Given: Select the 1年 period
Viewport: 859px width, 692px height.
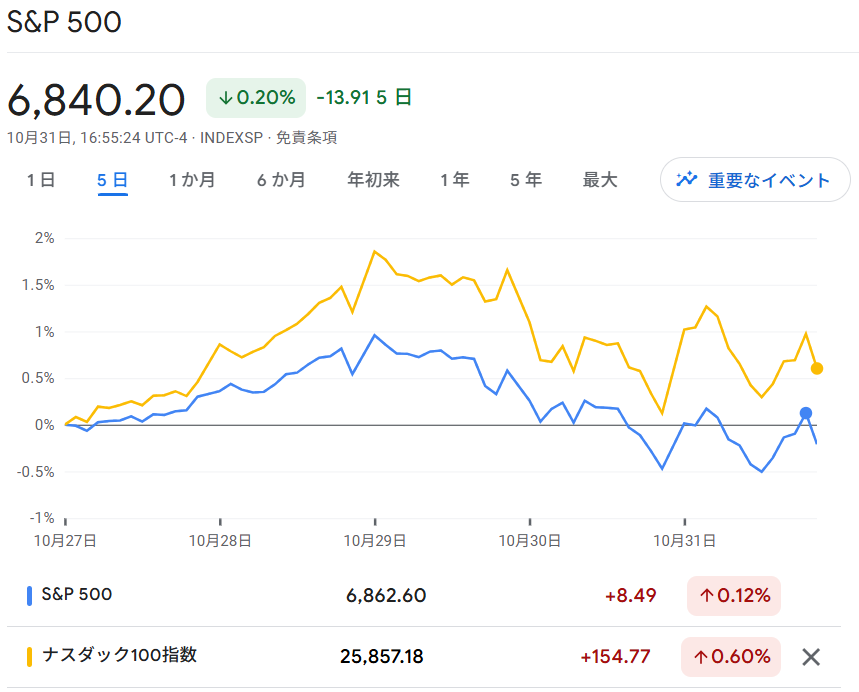Looking at the screenshot, I should [454, 179].
